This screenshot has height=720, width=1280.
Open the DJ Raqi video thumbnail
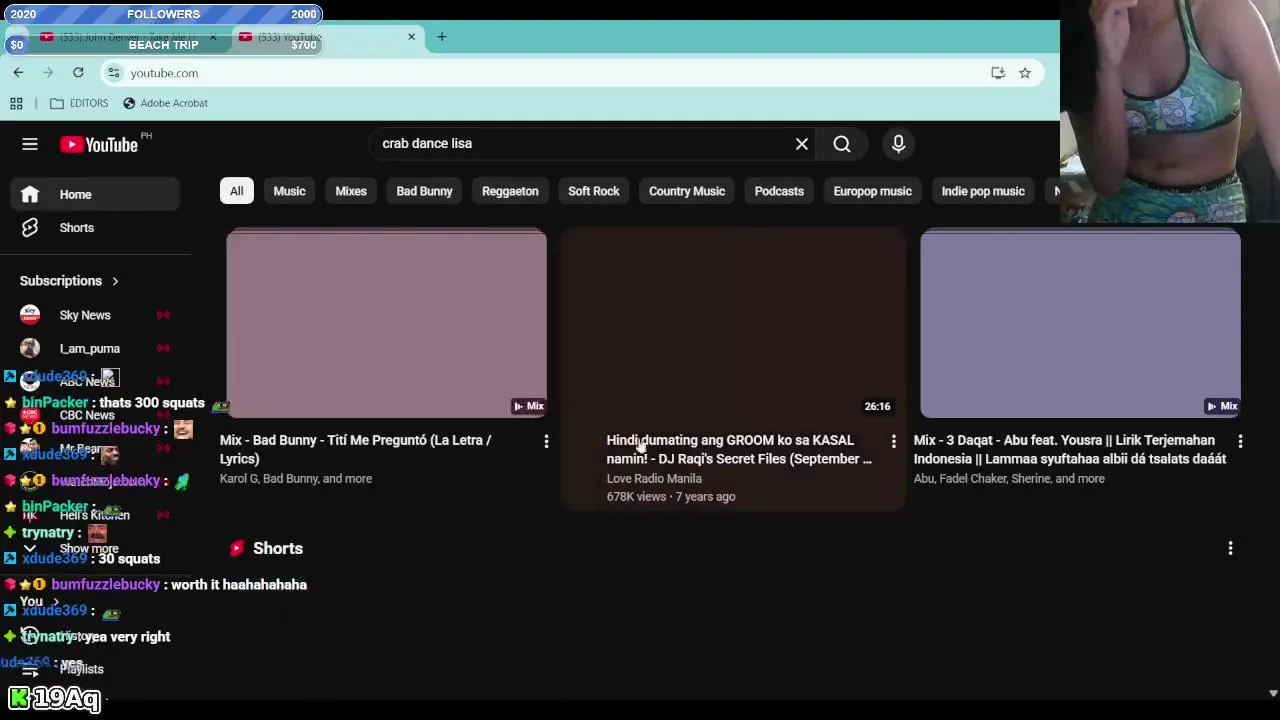[734, 324]
